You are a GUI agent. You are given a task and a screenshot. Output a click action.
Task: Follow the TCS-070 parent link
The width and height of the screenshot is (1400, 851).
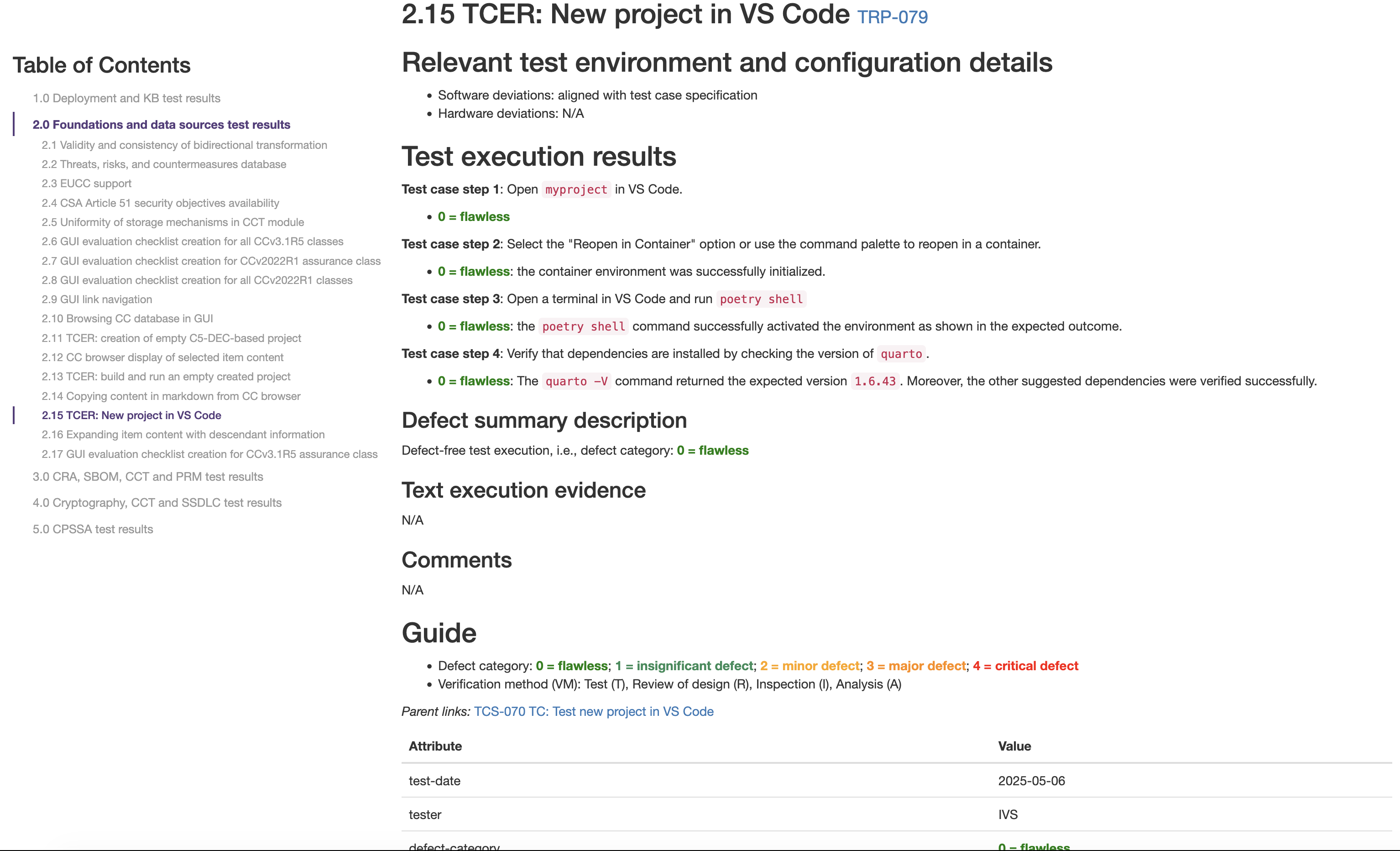[x=593, y=711]
